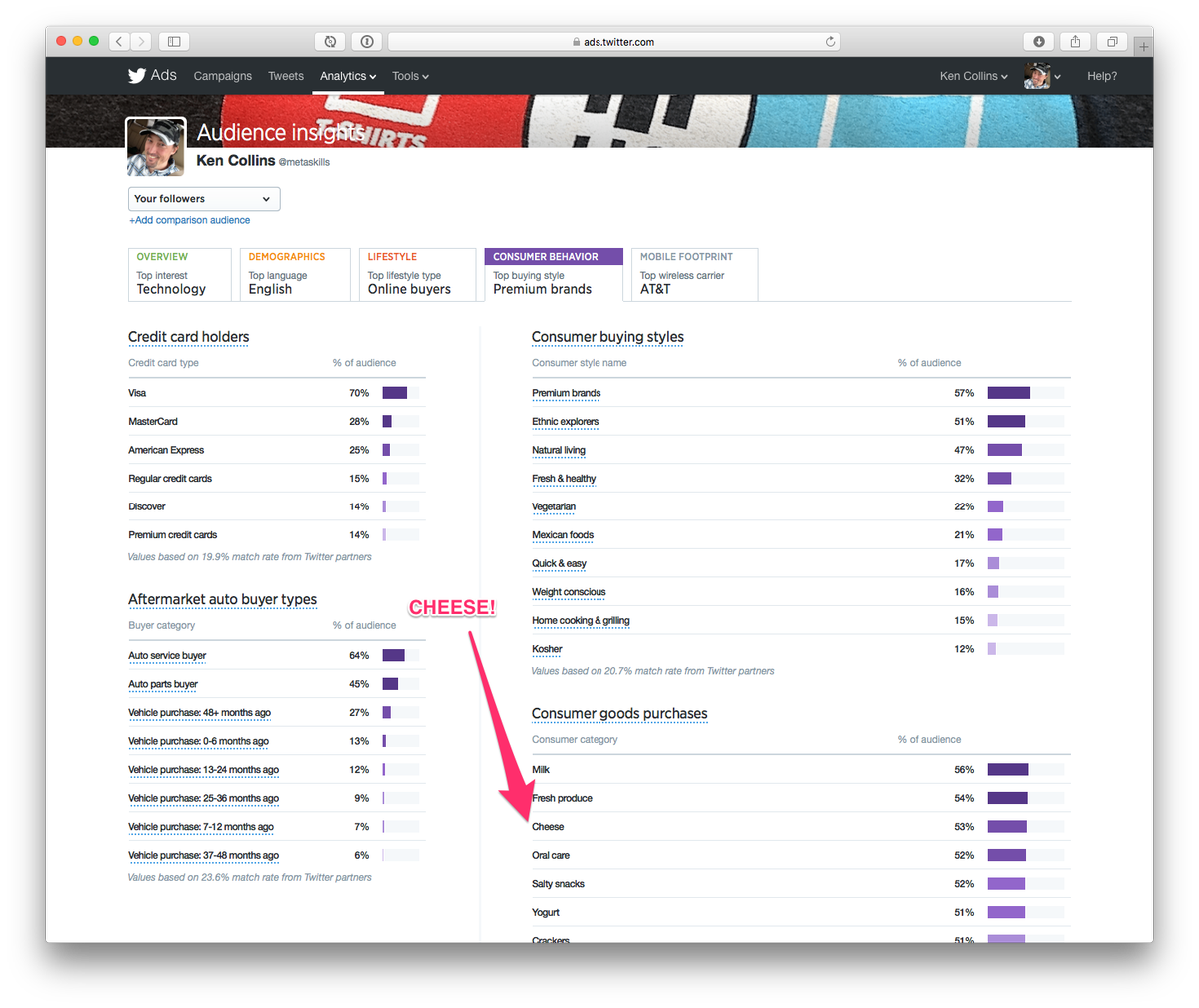
Task: Click the @metaskills handle text
Action: [304, 162]
